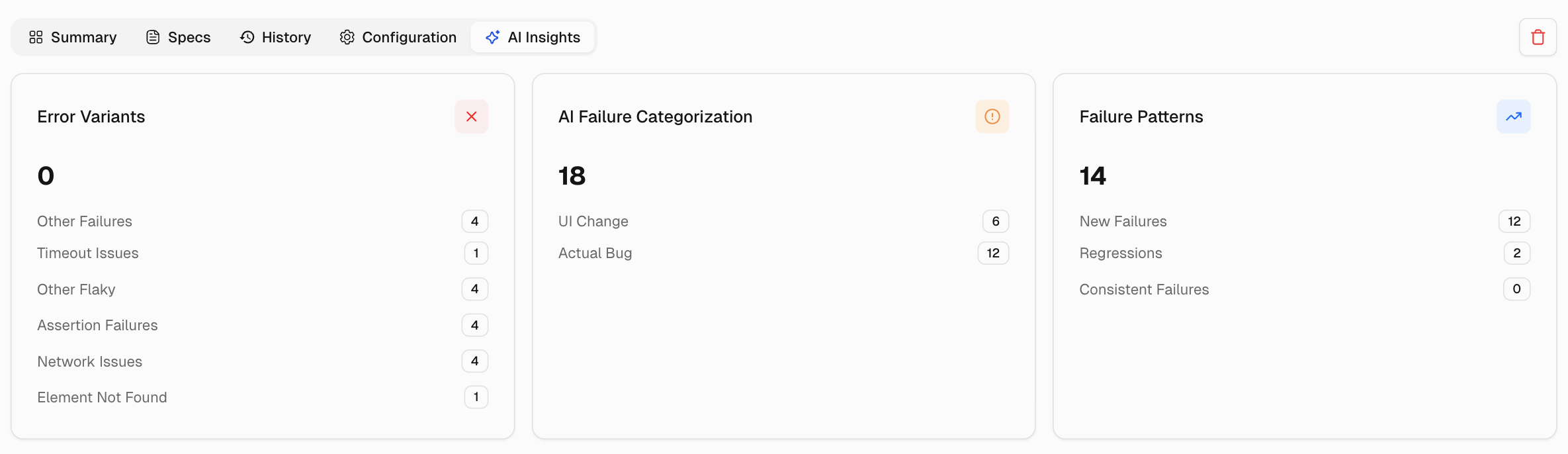Click the sparkle icon on AI Insights tab
1568x454 pixels.
(492, 37)
